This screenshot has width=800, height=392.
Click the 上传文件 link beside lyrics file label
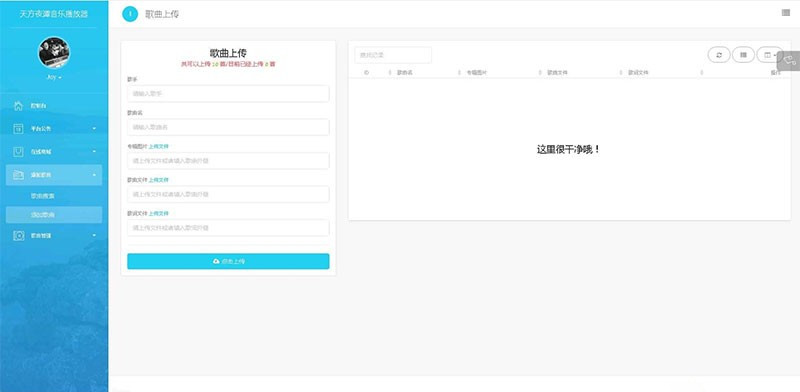159,213
